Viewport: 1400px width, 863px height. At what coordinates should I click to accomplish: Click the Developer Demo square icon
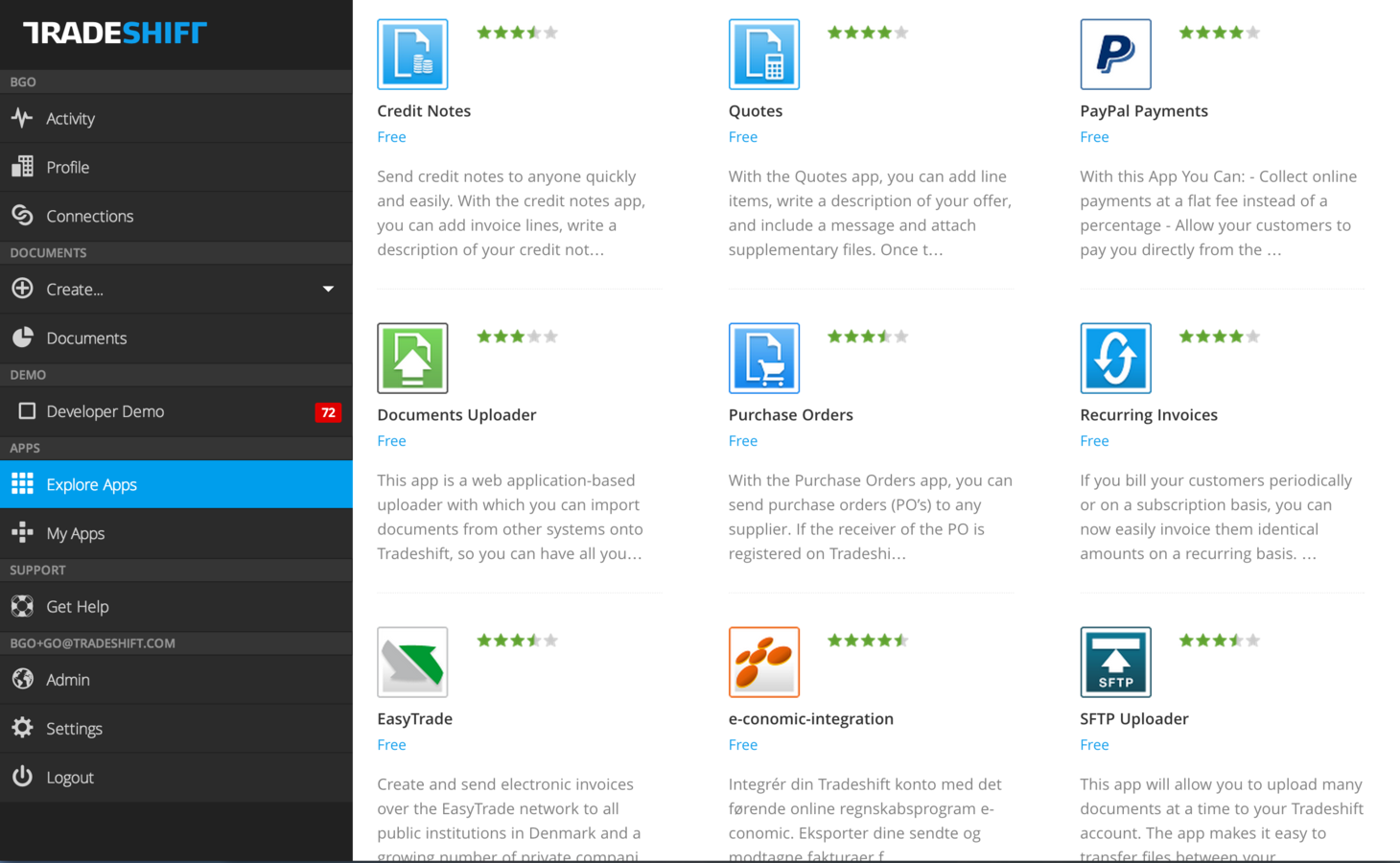tap(27, 411)
